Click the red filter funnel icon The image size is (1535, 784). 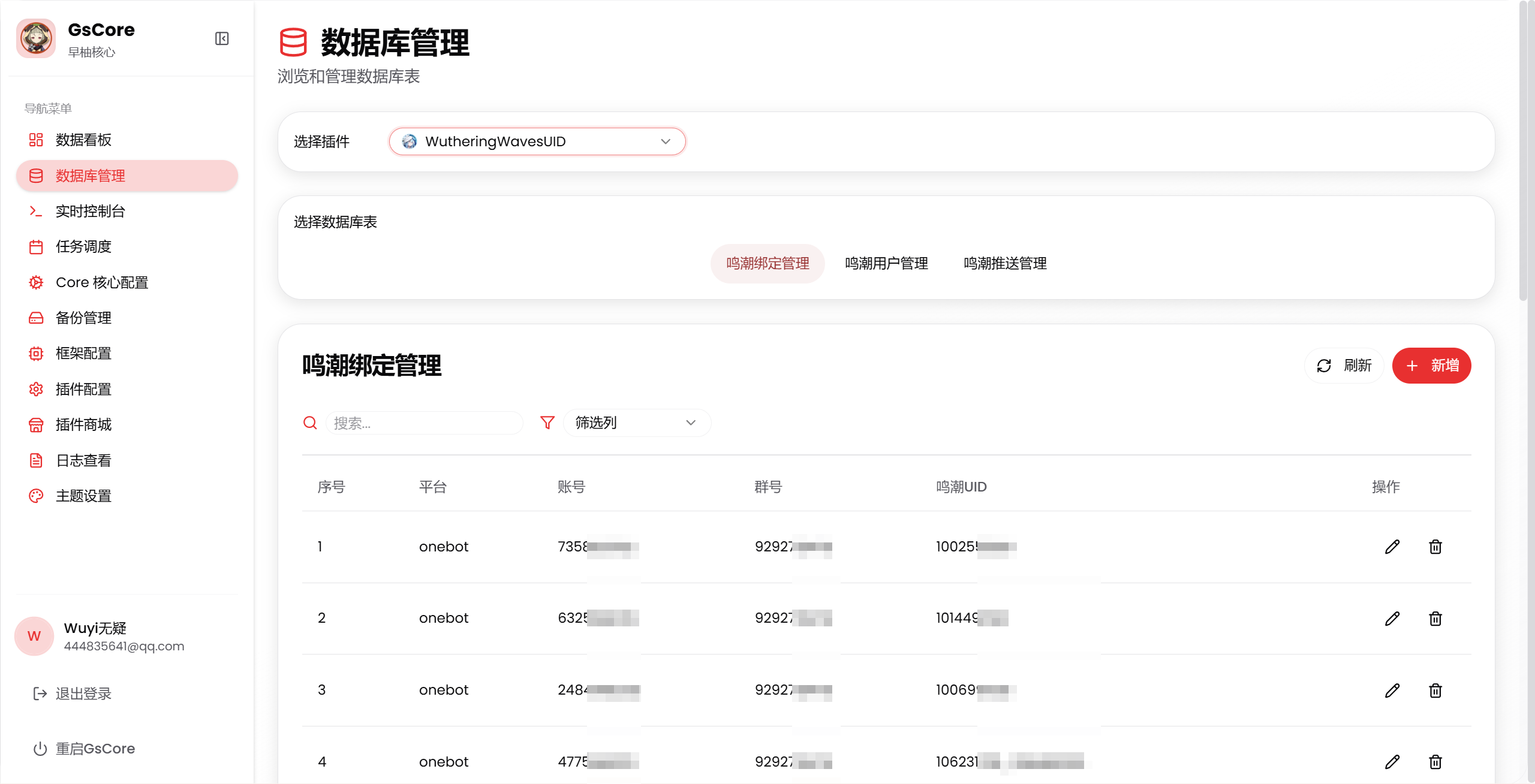coord(547,423)
